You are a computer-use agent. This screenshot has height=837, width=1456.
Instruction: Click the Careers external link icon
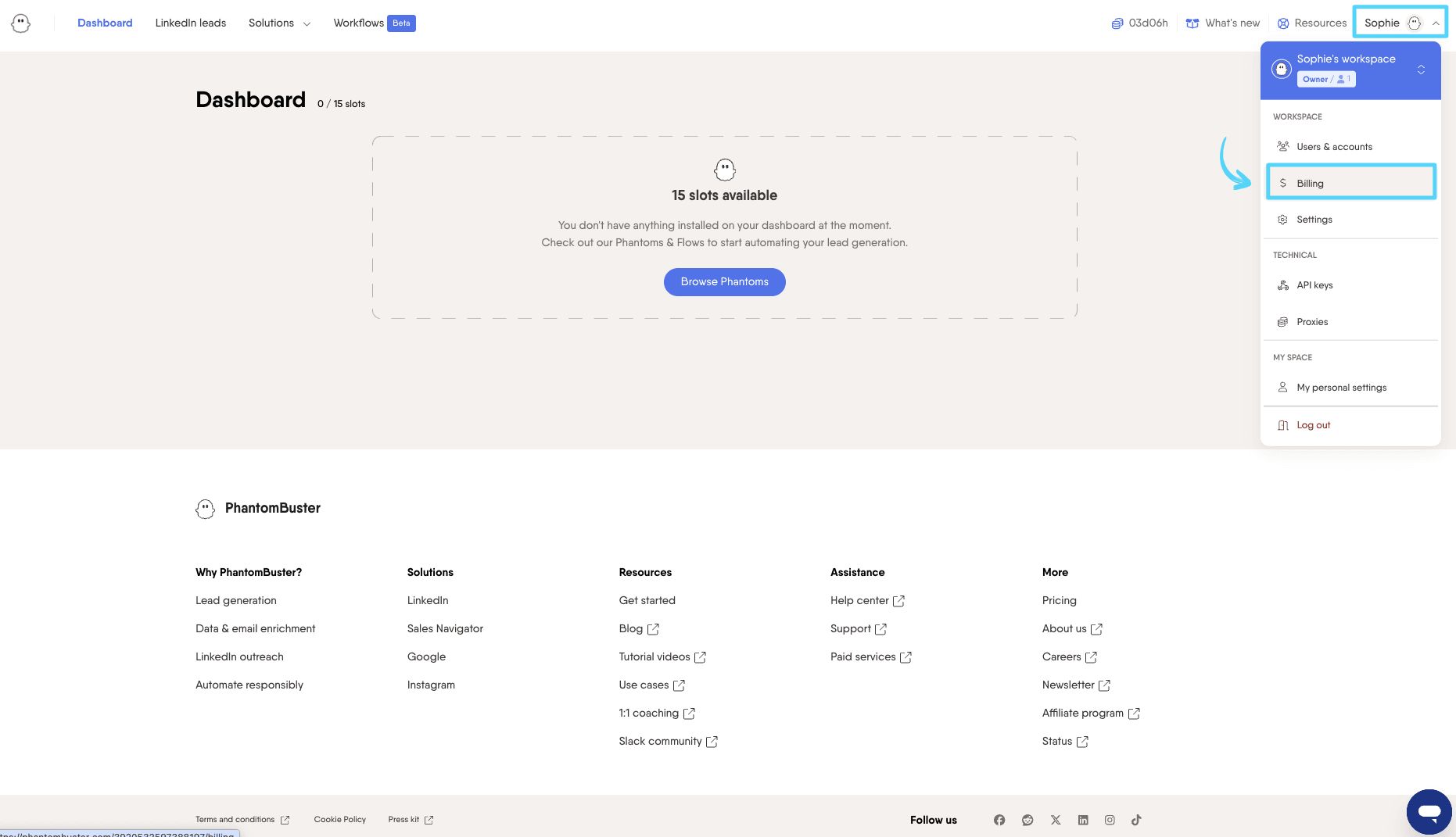pos(1091,657)
